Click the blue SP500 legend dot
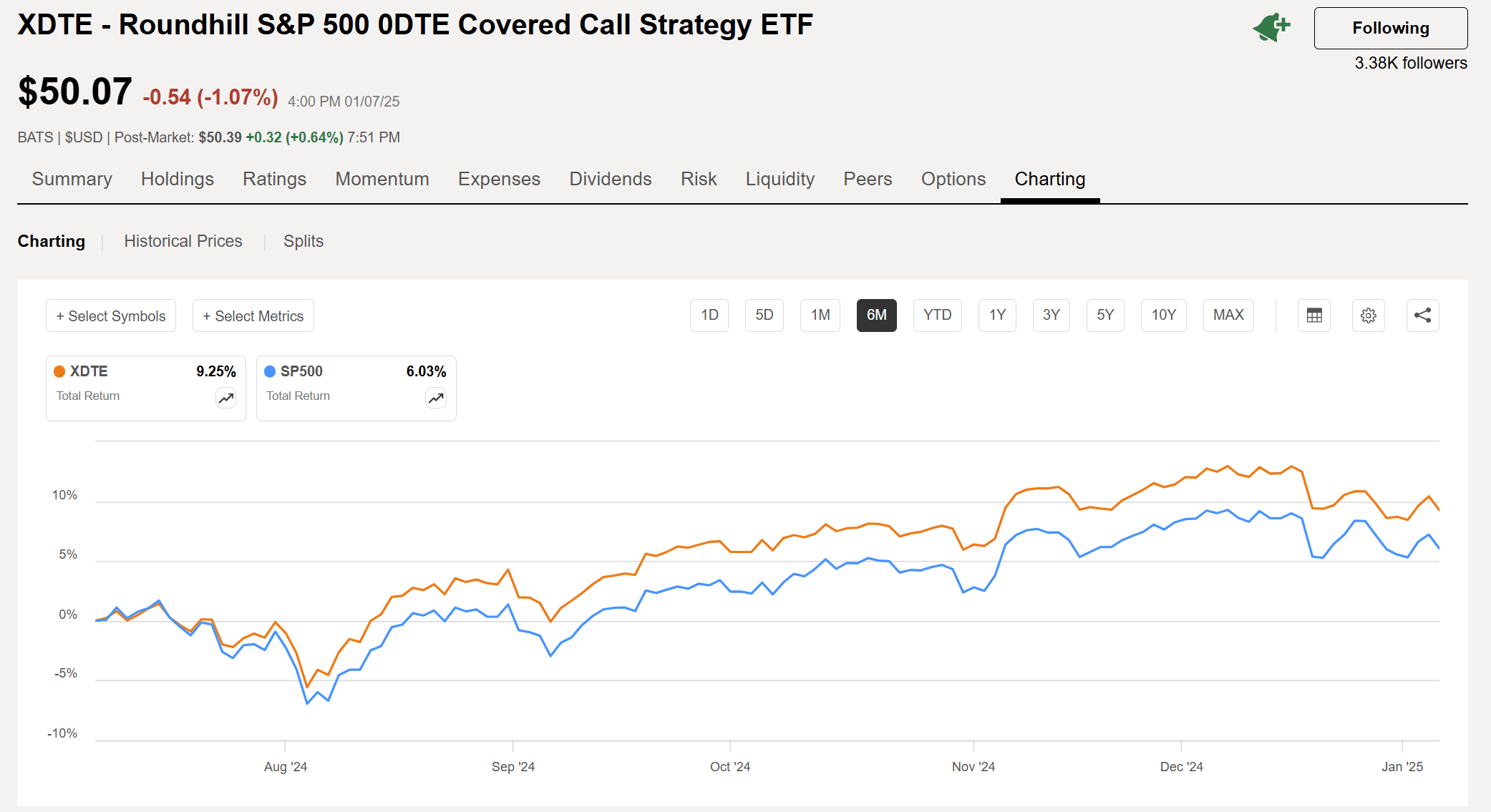1491x812 pixels. [x=270, y=371]
